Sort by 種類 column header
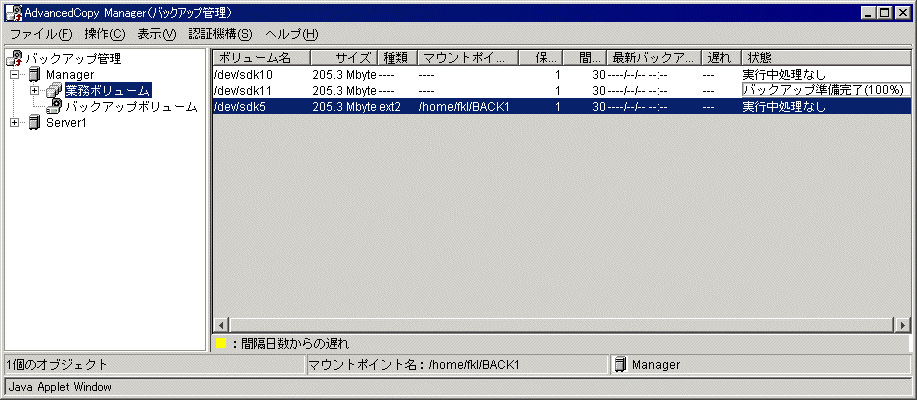This screenshot has width=917, height=400. pos(398,57)
